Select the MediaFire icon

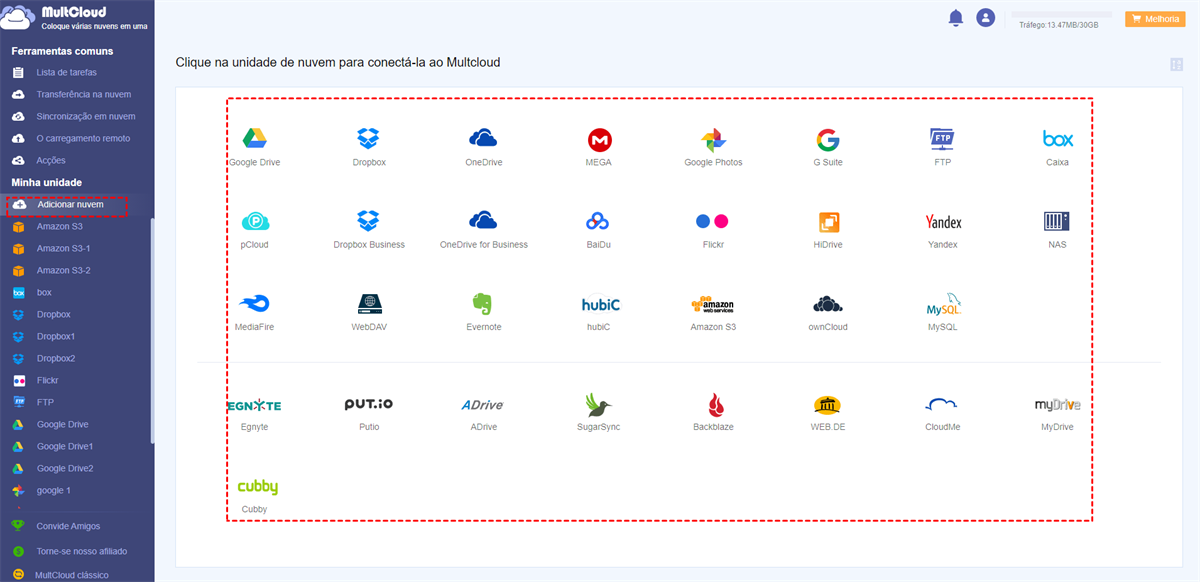point(254,304)
